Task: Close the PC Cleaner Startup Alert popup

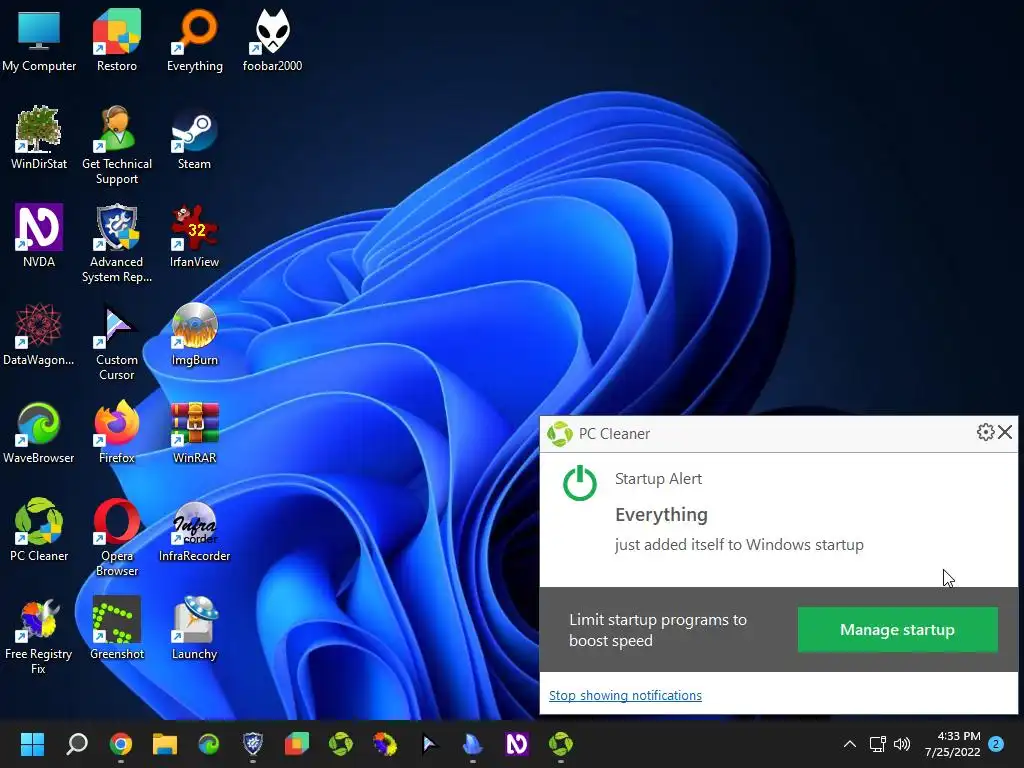Action: click(x=1005, y=432)
